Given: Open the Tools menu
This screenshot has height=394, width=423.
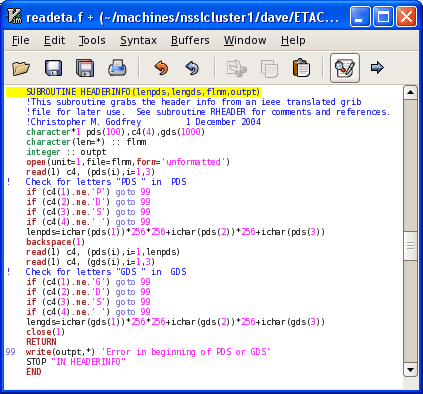Looking at the screenshot, I should tap(92, 40).
